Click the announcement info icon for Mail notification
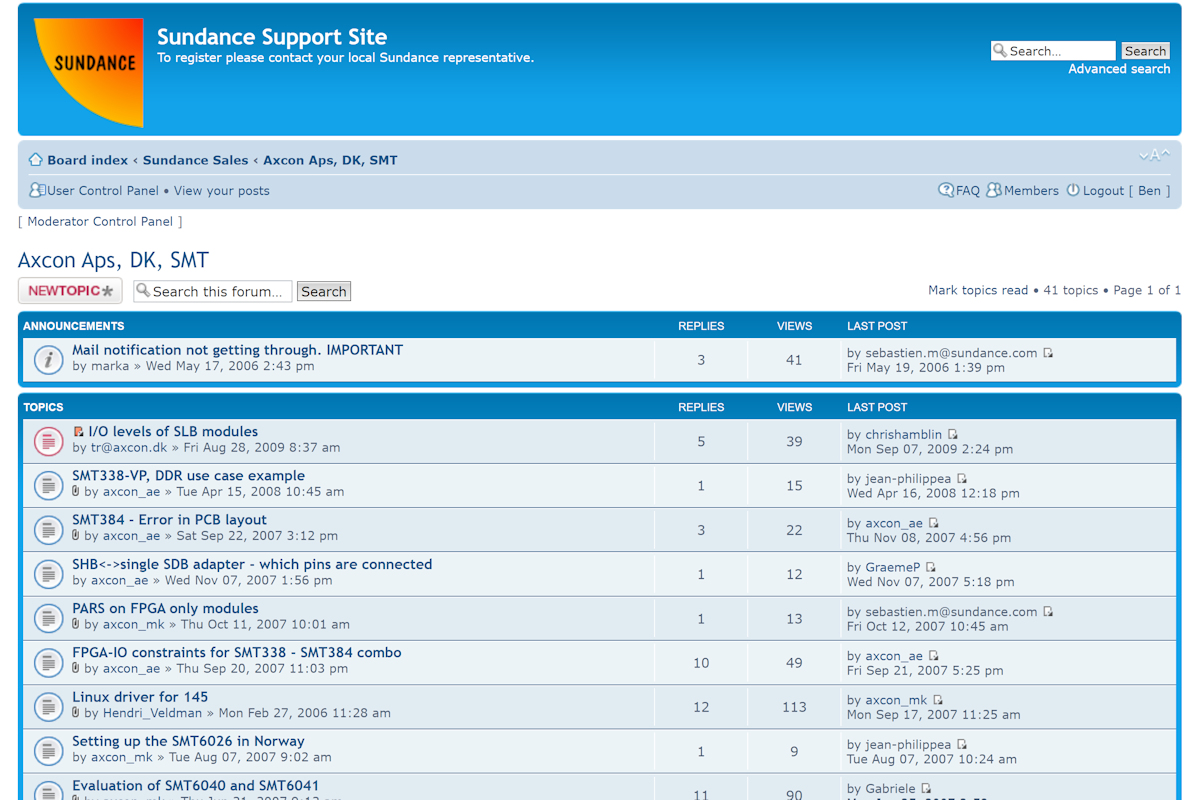1200x800 pixels. click(48, 359)
